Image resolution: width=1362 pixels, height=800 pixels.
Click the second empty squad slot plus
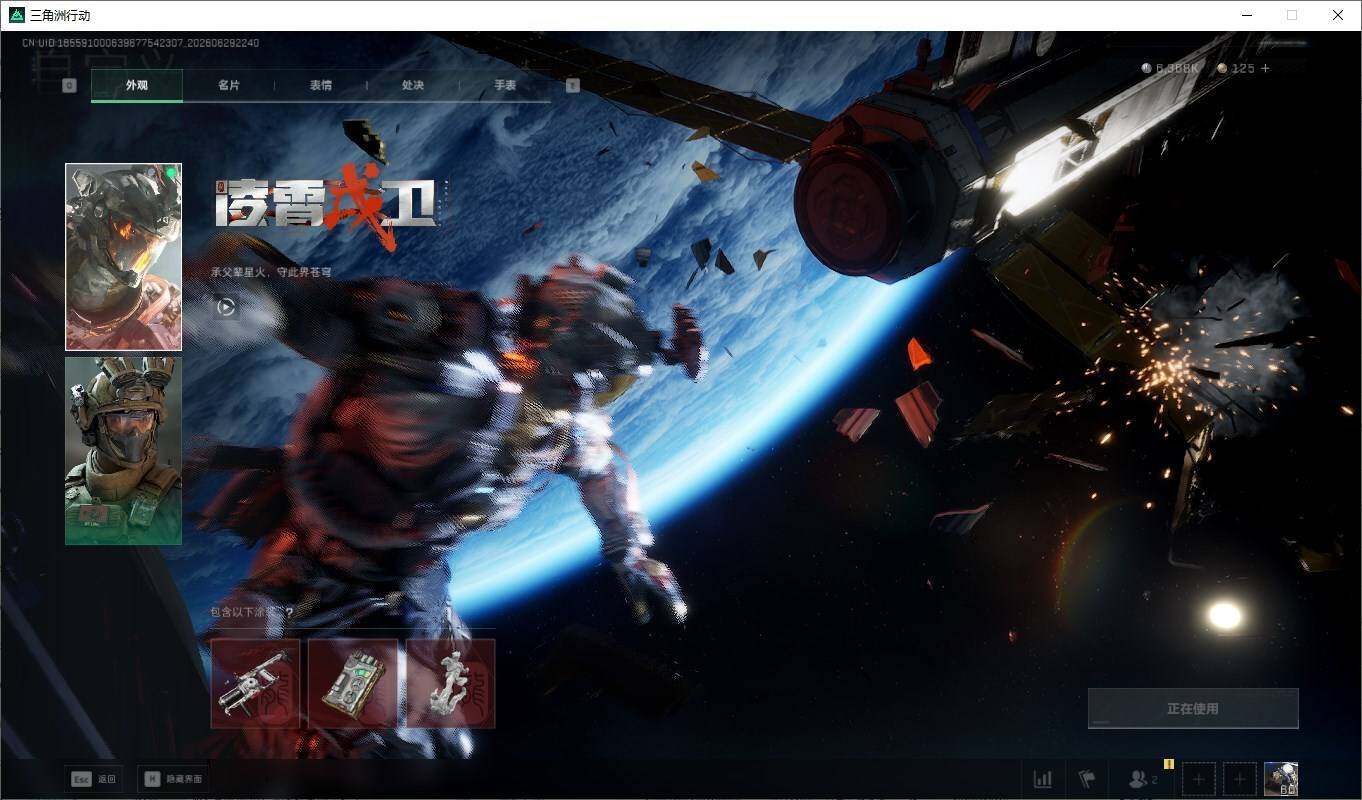click(1240, 779)
